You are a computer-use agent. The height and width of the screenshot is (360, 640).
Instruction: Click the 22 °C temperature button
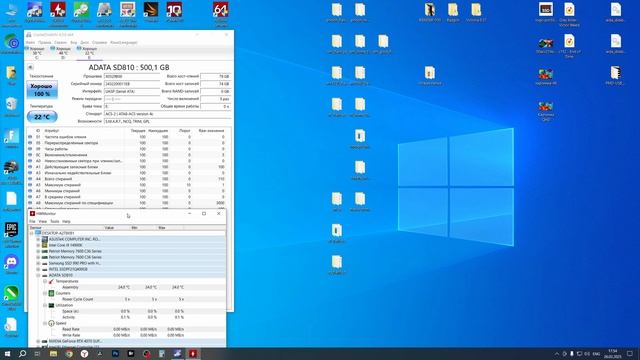click(x=42, y=117)
